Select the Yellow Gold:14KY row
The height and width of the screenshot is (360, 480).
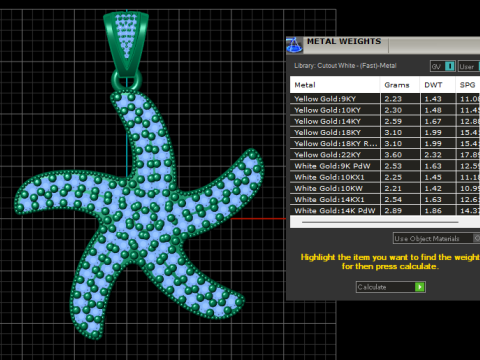click(385, 121)
